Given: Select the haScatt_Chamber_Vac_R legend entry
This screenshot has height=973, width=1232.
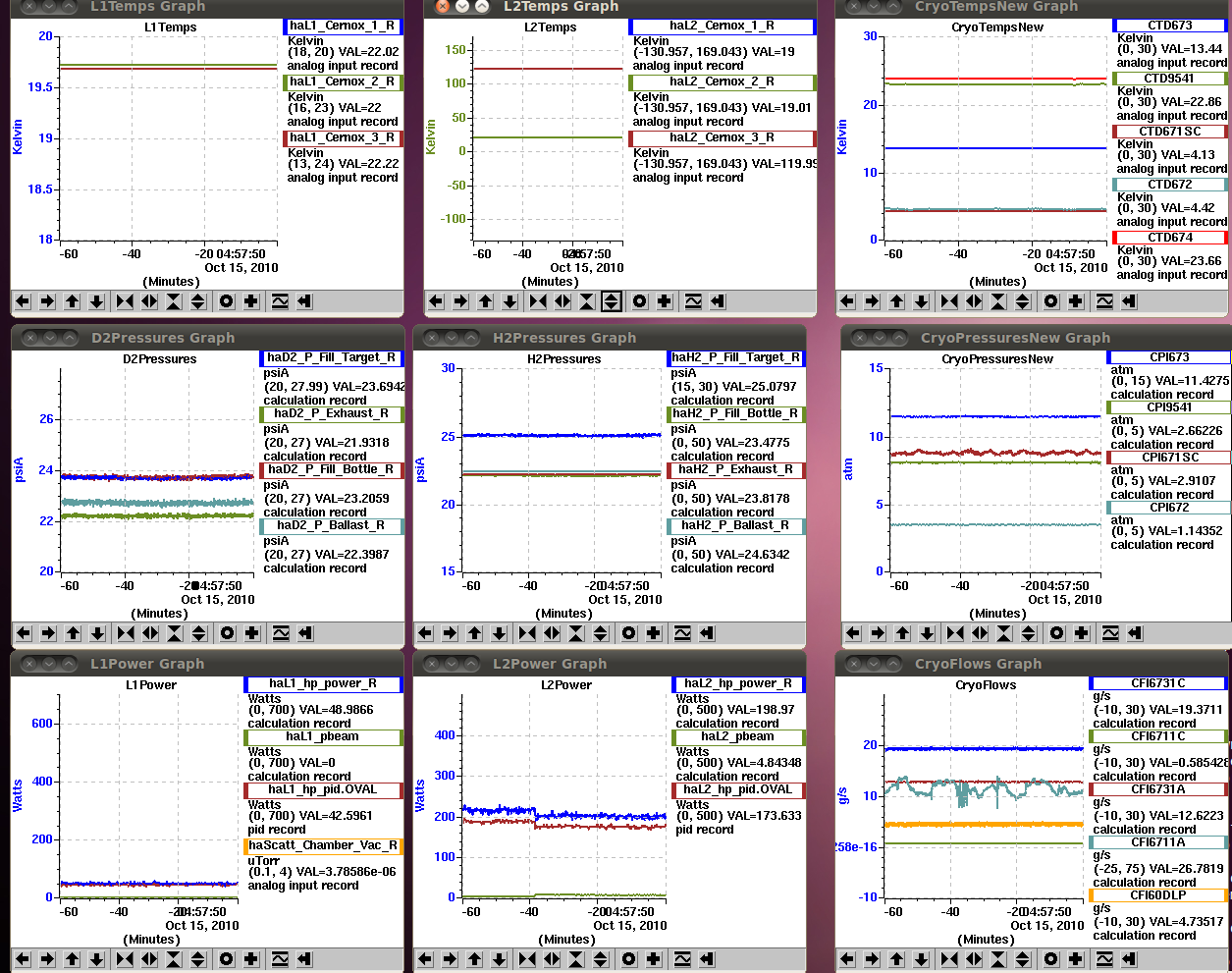Looking at the screenshot, I should point(323,846).
